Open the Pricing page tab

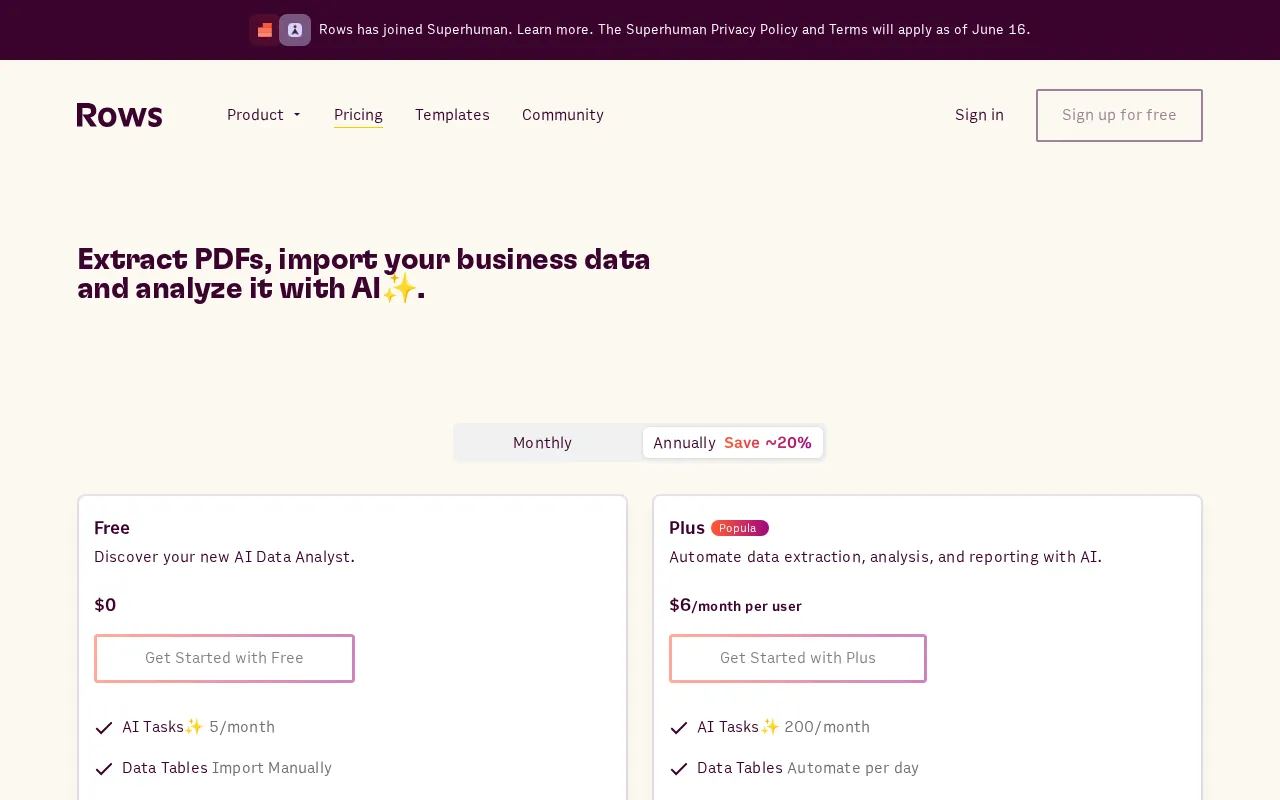coord(358,115)
